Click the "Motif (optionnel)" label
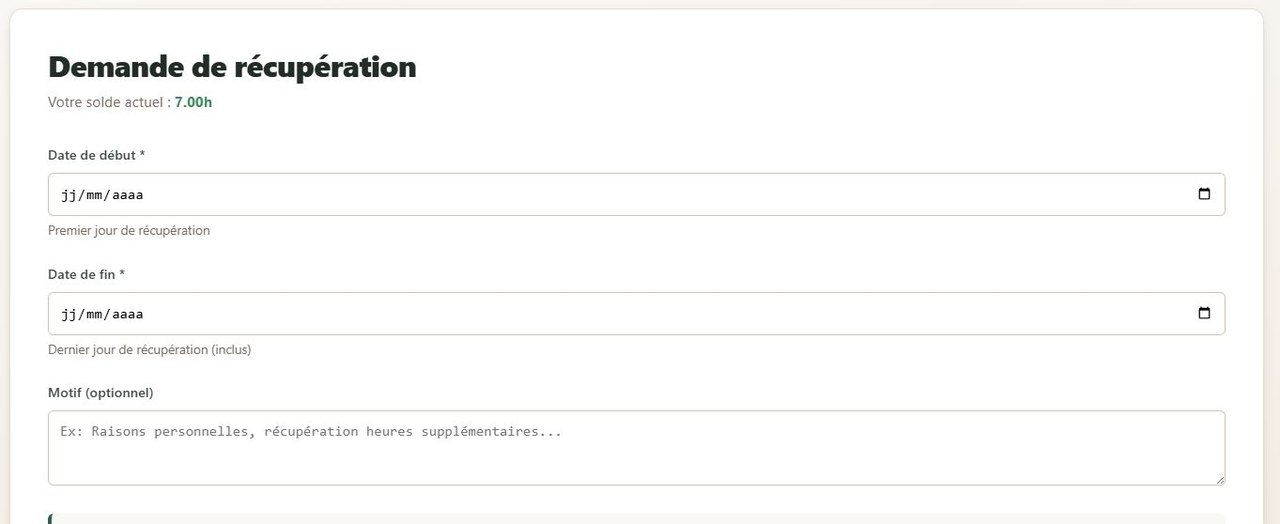 coord(100,392)
